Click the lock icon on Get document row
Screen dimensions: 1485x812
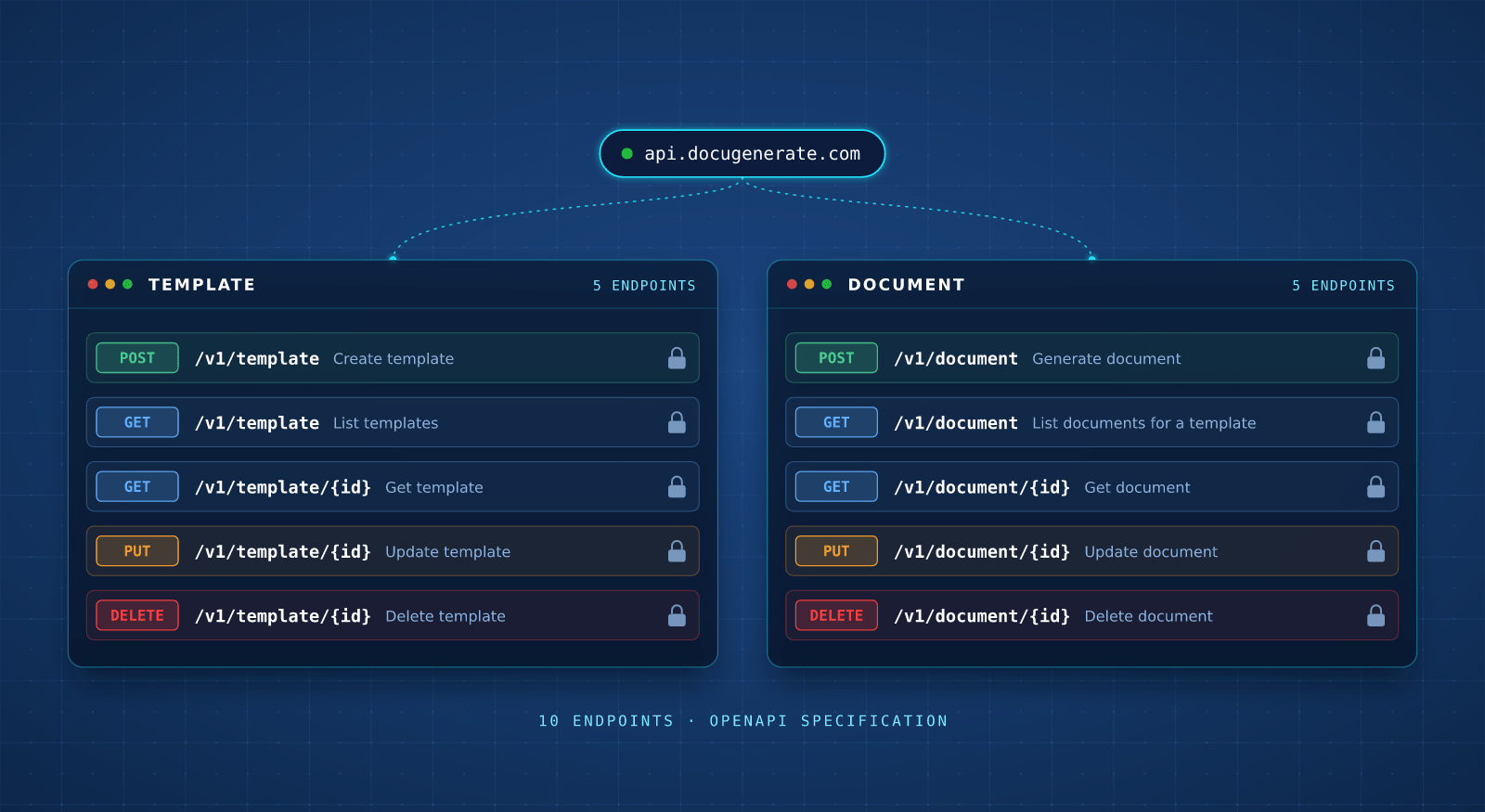[1376, 486]
